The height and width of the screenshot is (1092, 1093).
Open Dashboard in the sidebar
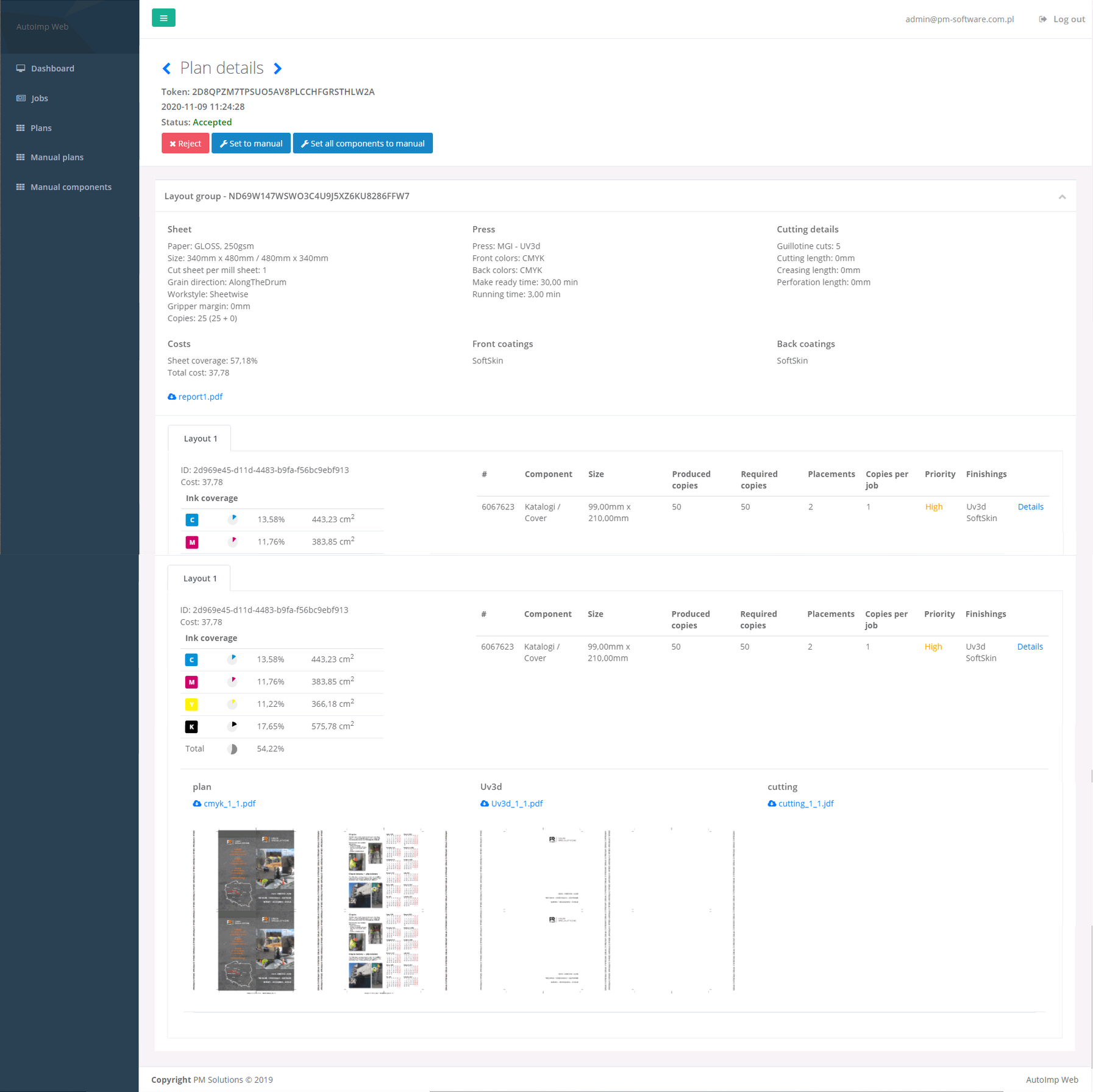[52, 69]
